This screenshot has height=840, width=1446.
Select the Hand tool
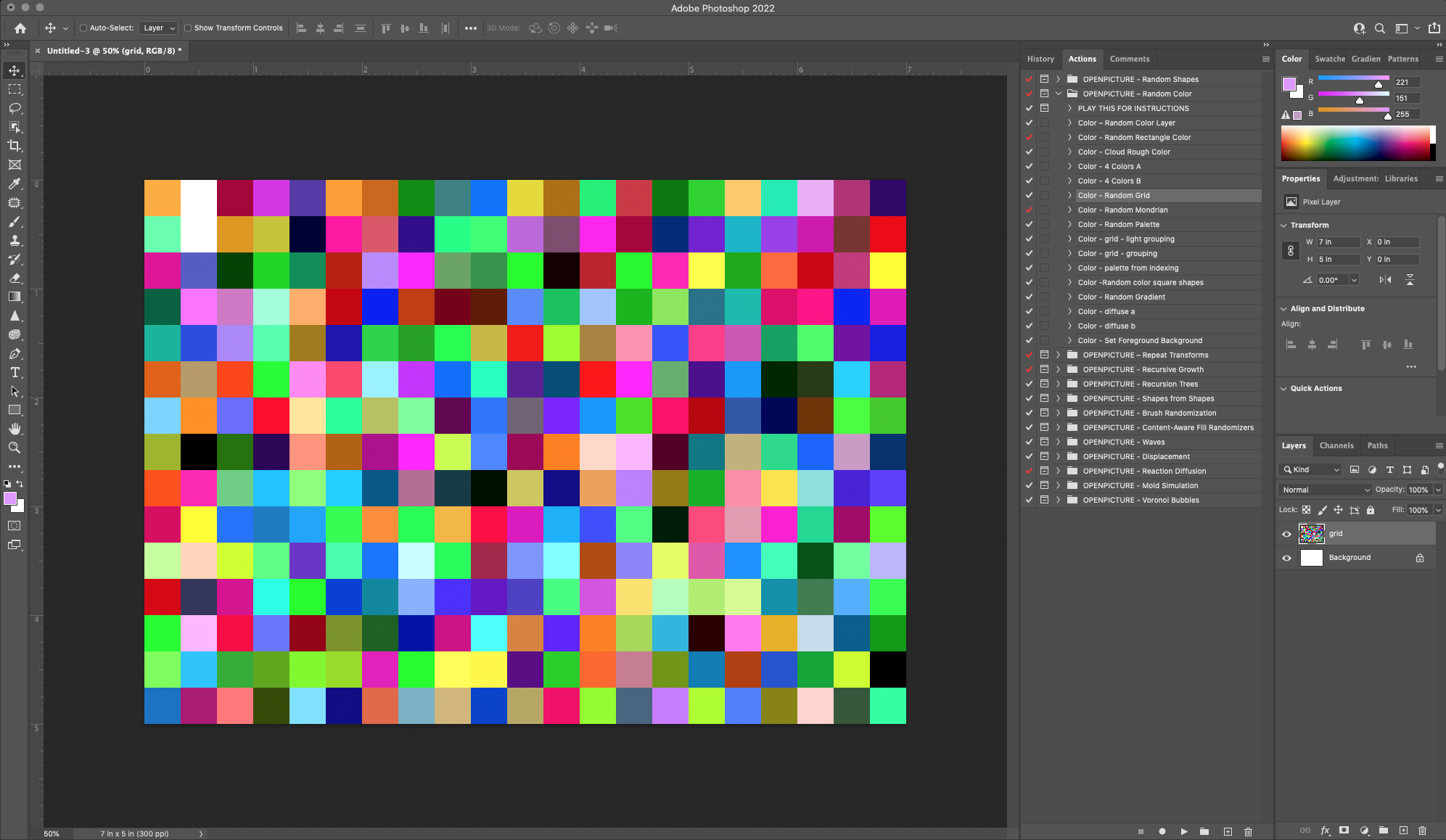[15, 429]
